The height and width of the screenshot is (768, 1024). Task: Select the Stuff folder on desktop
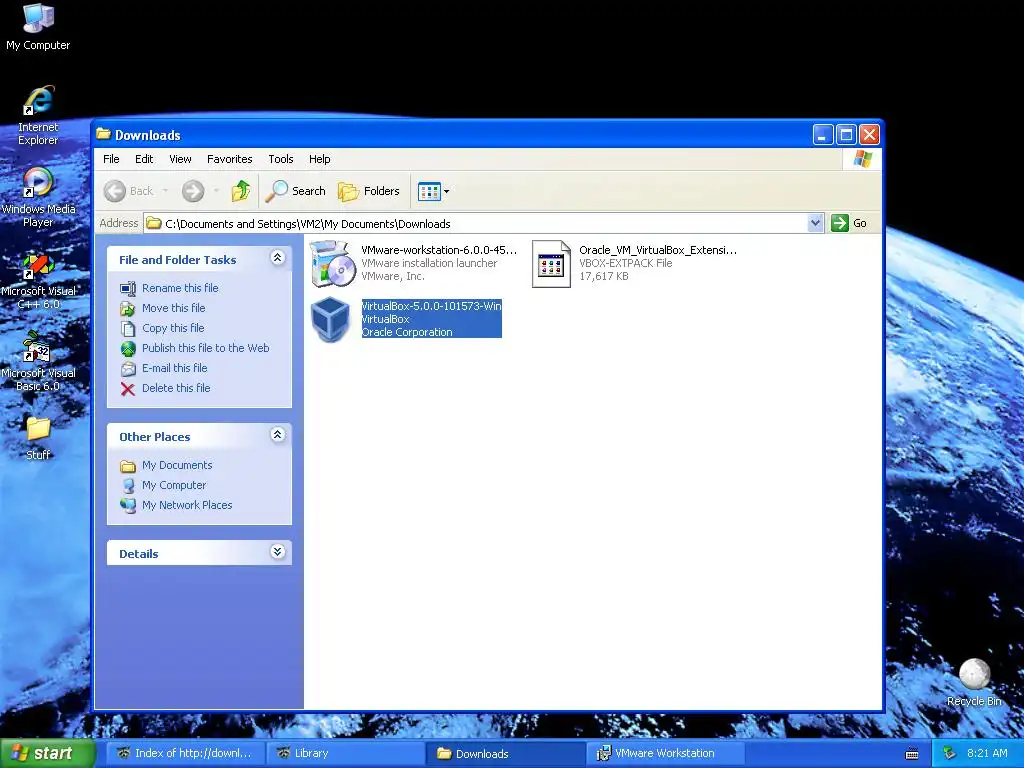38,438
